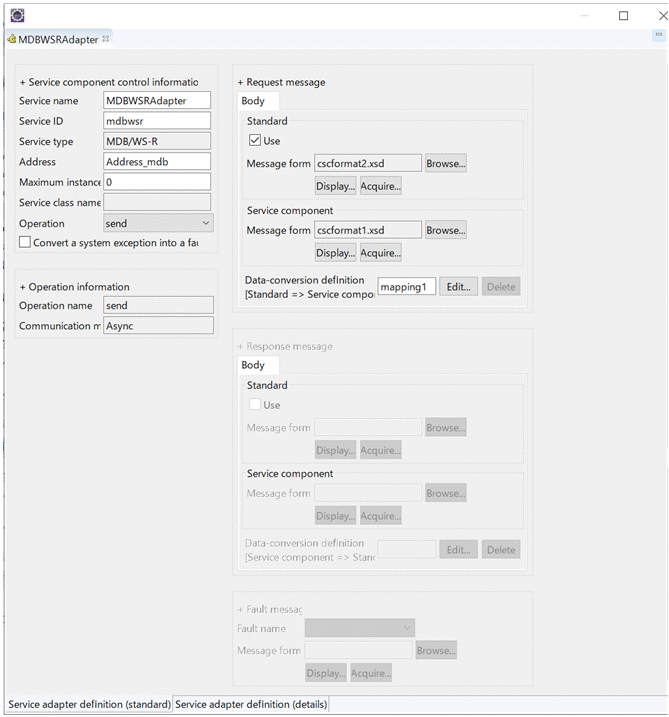
Task: Click the Service type field MDB/WS-R
Action: click(157, 141)
